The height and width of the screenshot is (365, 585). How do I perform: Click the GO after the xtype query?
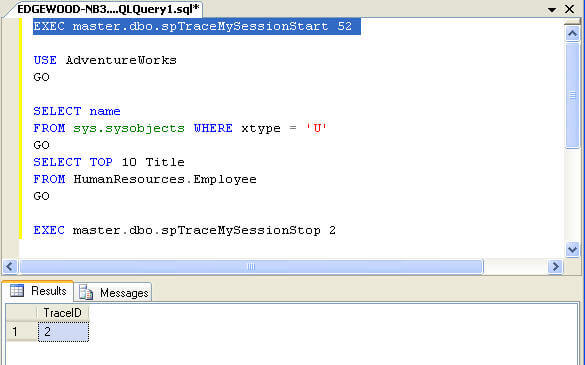coord(41,145)
